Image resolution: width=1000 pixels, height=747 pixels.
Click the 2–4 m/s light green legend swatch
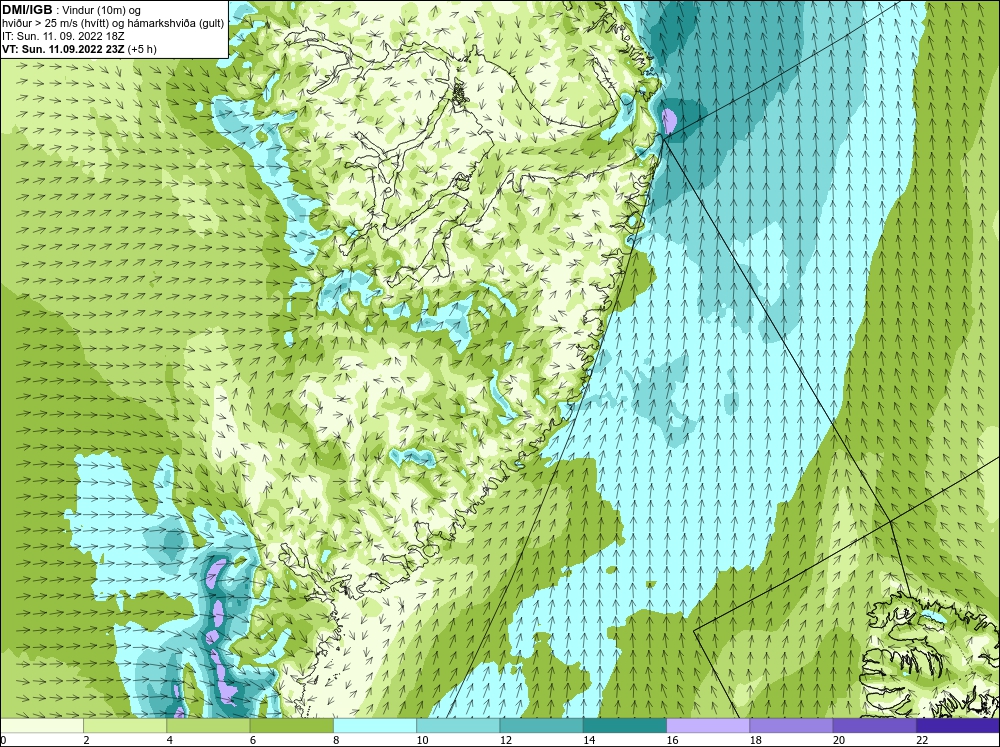pyautogui.click(x=125, y=726)
